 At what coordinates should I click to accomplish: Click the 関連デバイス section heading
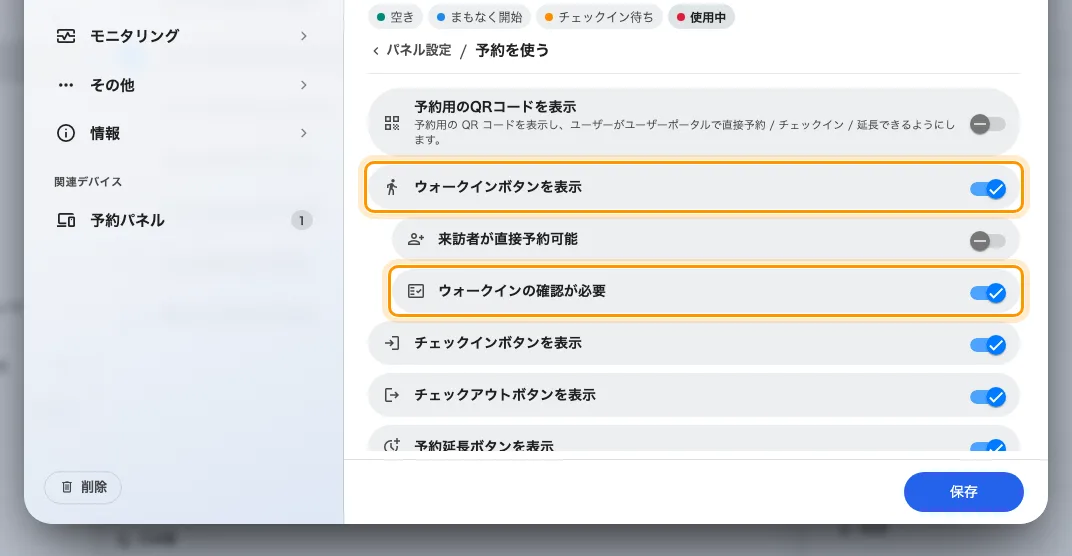coord(88,182)
